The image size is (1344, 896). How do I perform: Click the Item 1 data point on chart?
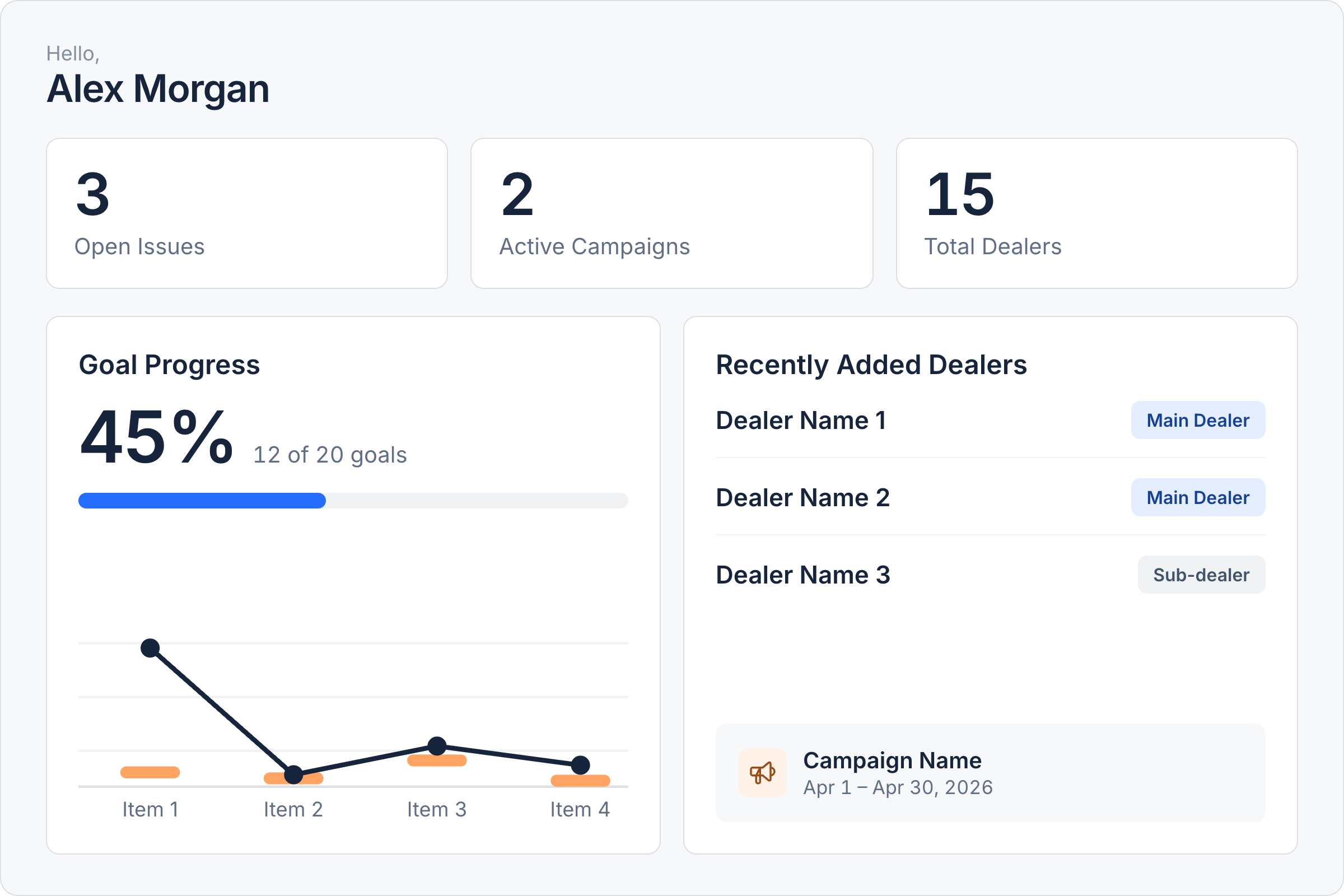pos(150,648)
